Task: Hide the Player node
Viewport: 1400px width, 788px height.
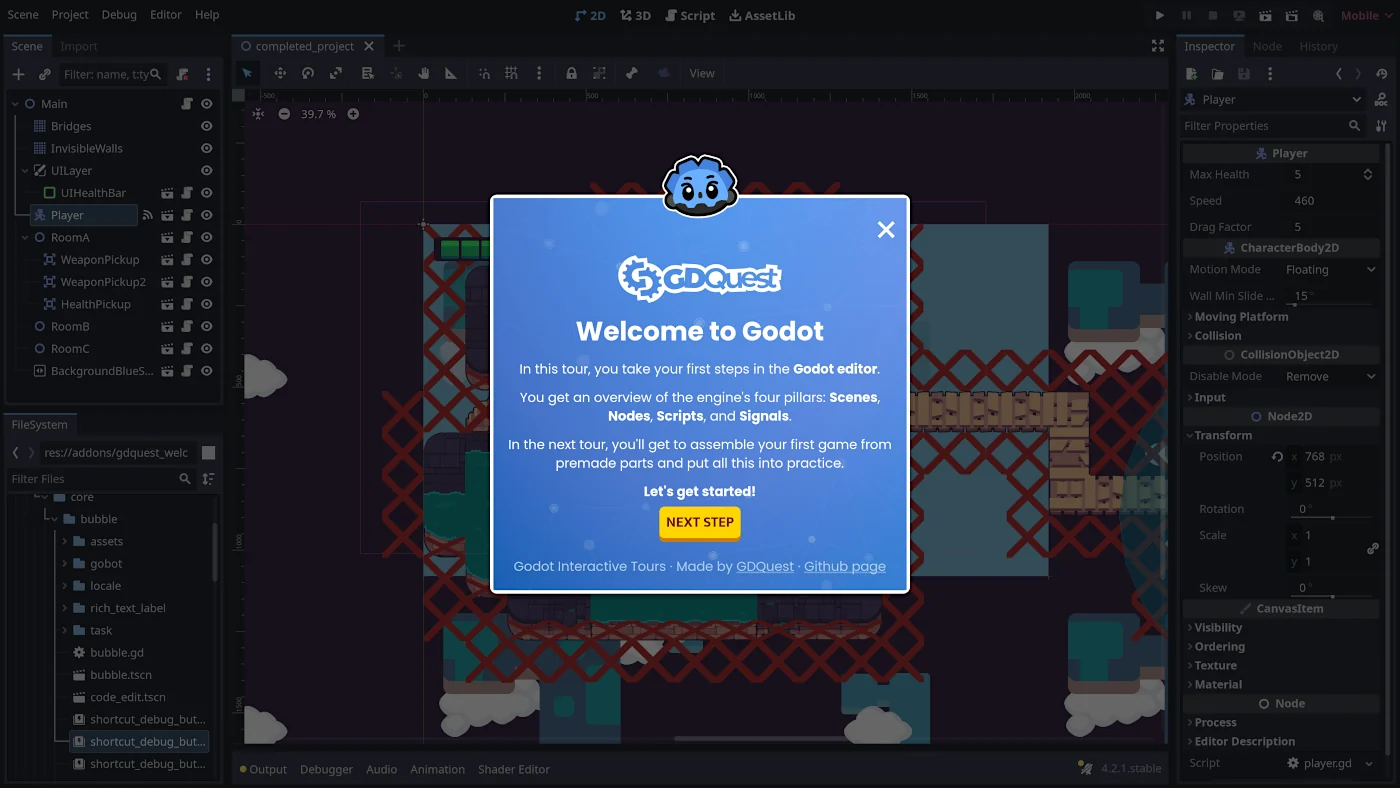Action: [207, 215]
